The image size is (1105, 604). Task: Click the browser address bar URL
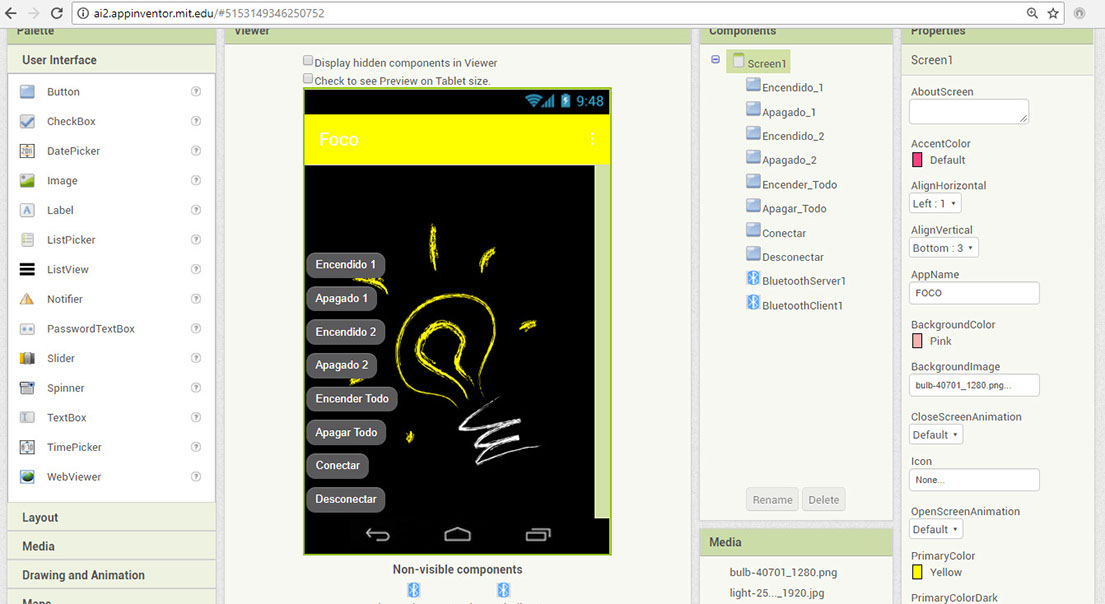click(209, 13)
